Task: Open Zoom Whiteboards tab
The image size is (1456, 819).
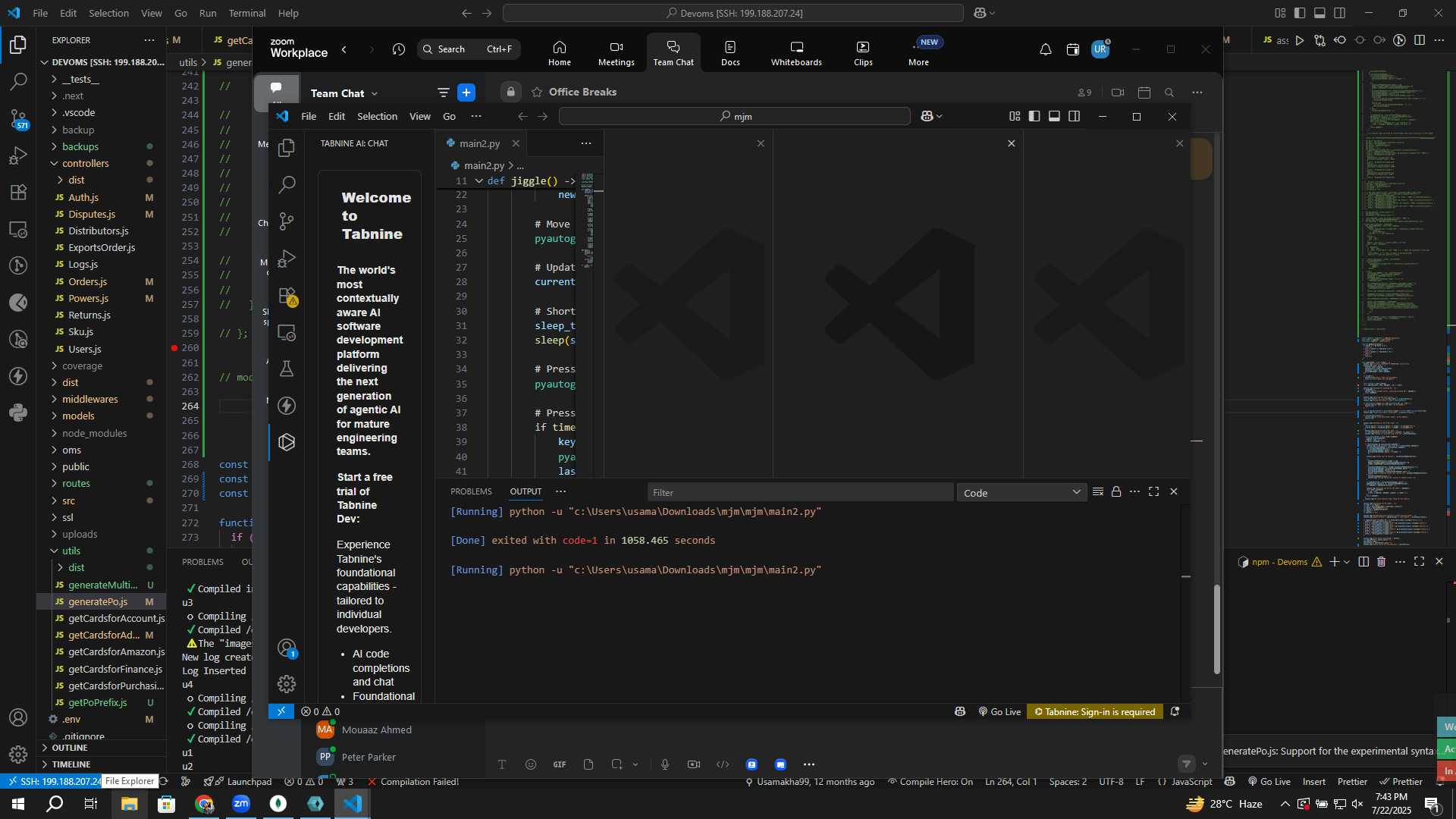Action: (x=796, y=53)
